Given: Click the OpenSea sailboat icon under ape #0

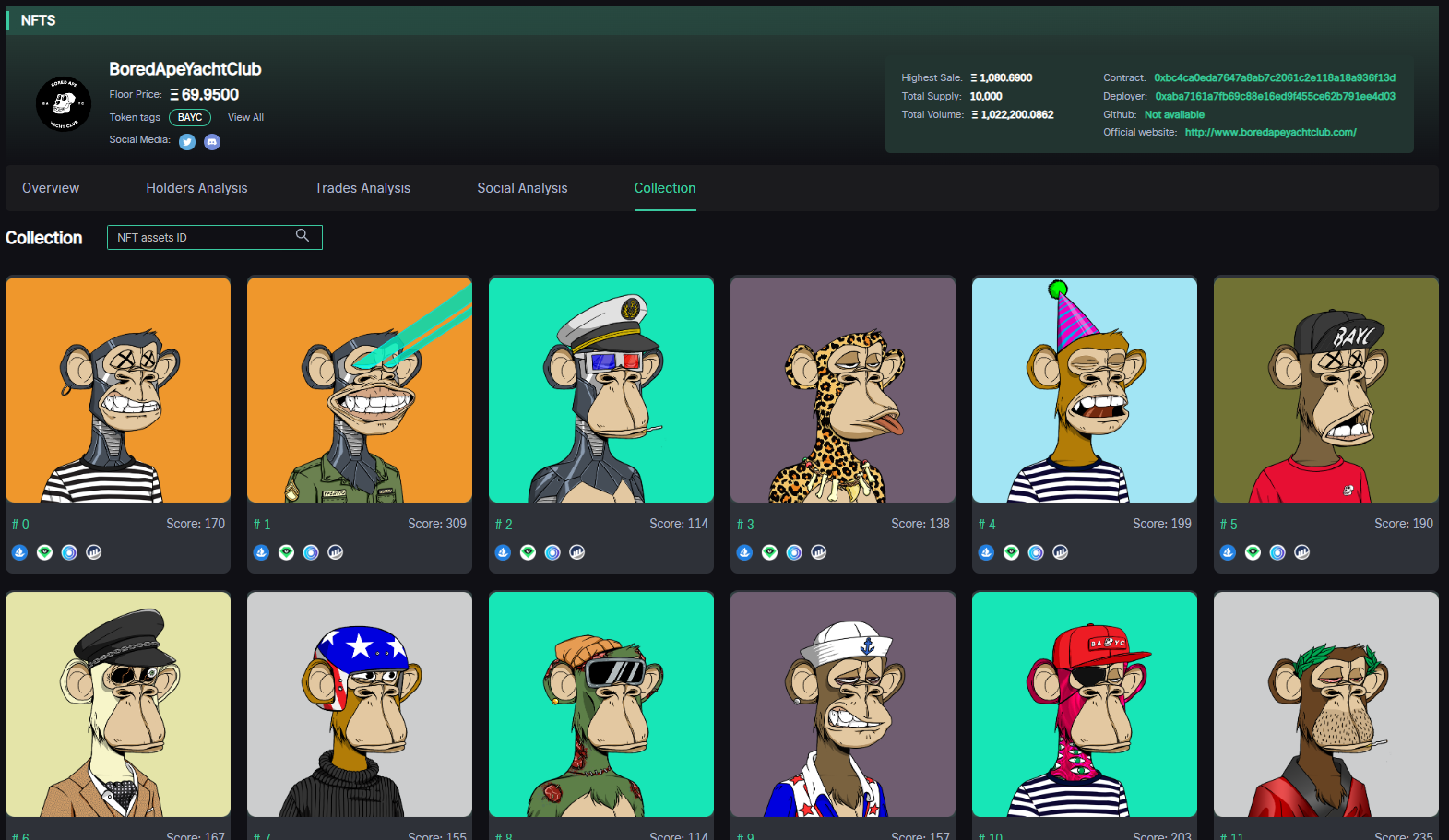Looking at the screenshot, I should click(x=19, y=552).
